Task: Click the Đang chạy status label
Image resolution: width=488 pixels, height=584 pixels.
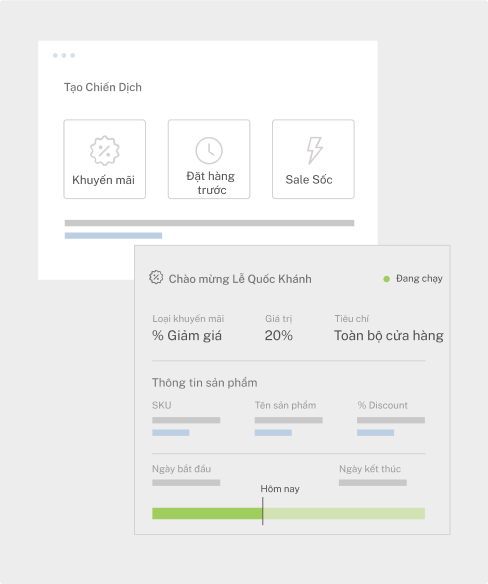Action: point(419,279)
